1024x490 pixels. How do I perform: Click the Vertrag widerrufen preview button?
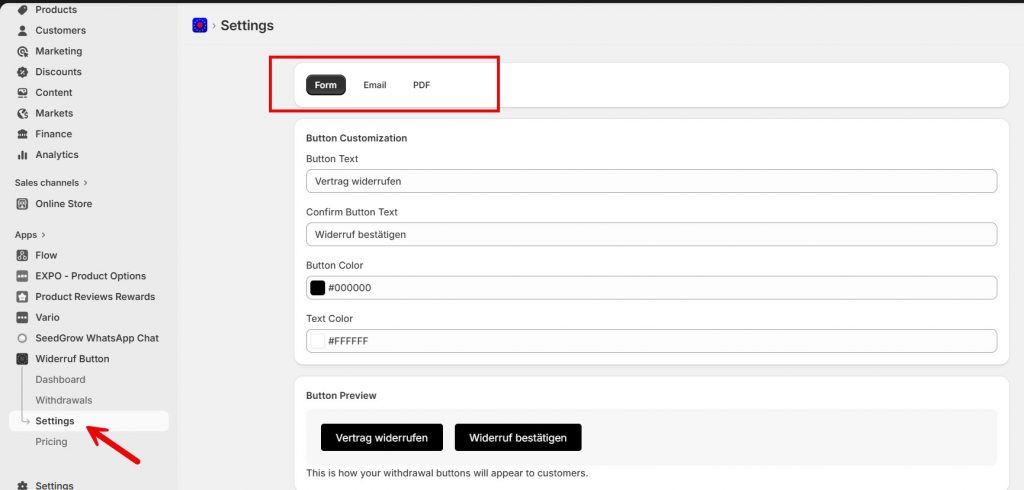(x=381, y=438)
